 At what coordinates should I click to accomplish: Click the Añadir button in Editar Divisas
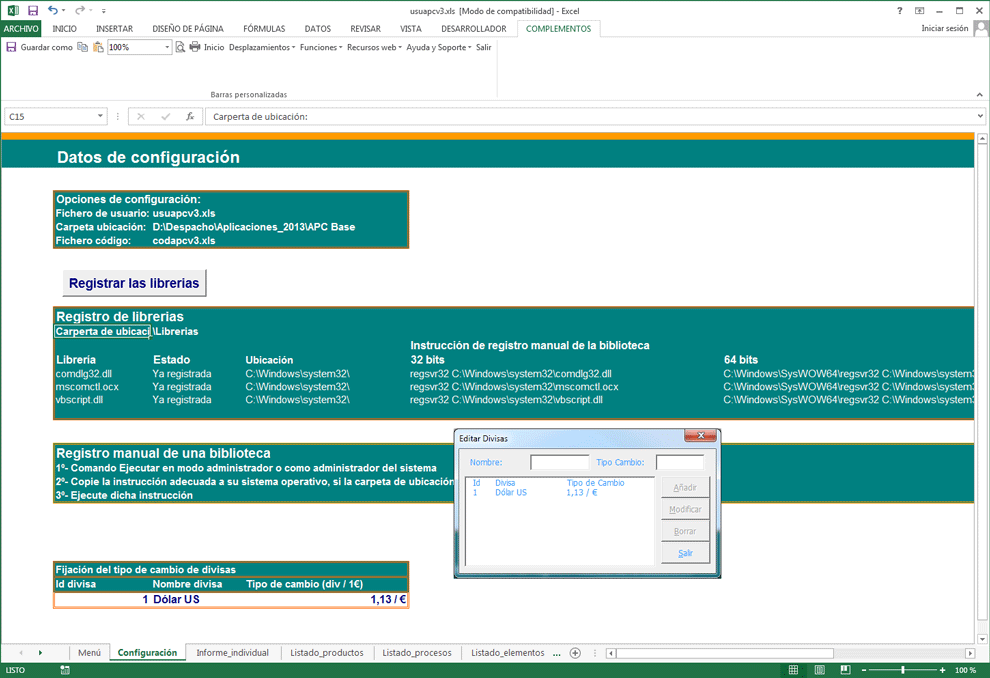(x=685, y=487)
